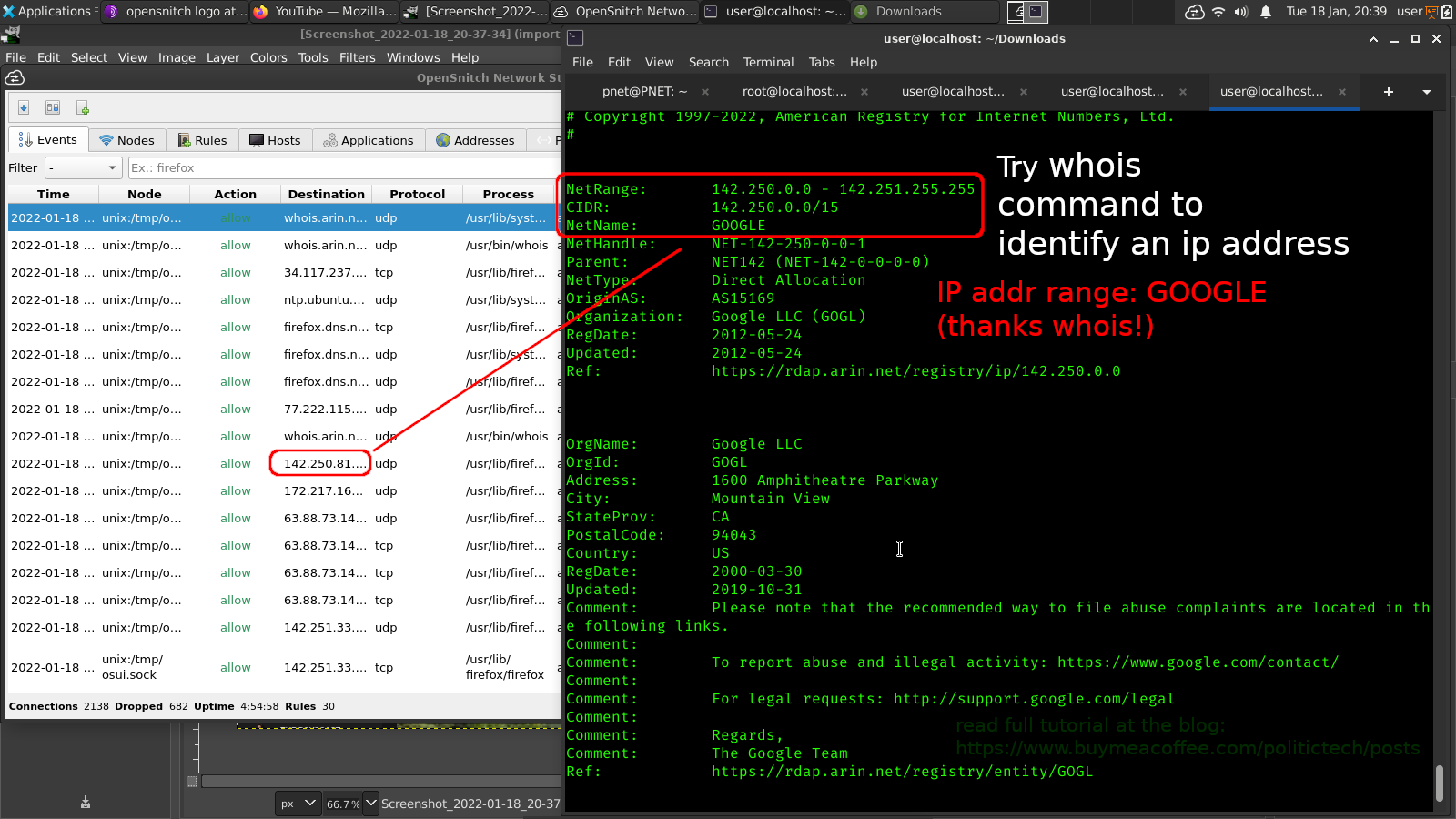The image size is (1456, 819).
Task: Open the Filter action dropdown
Action: coord(84,168)
